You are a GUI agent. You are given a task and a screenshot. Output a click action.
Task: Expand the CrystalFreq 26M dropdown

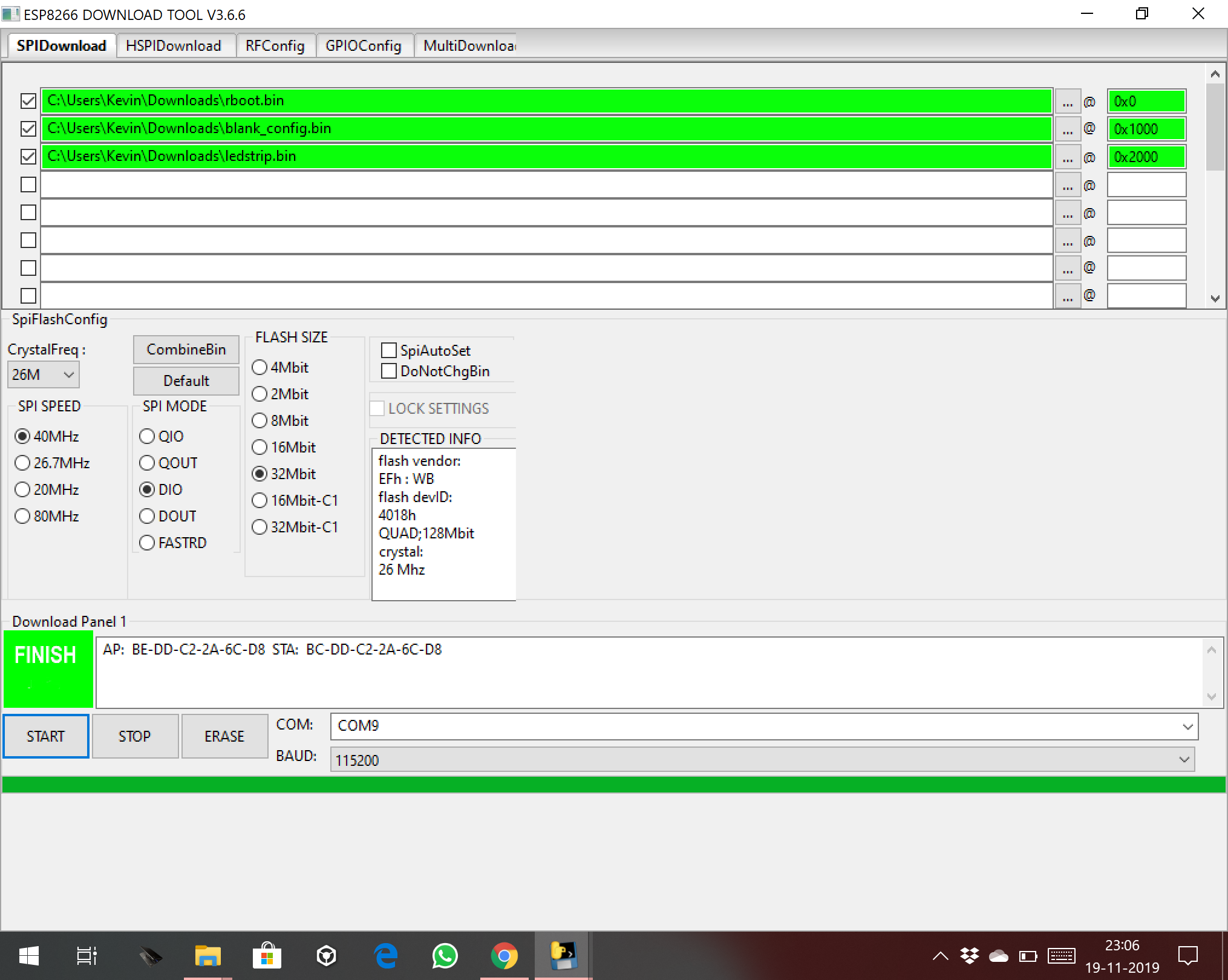(44, 375)
